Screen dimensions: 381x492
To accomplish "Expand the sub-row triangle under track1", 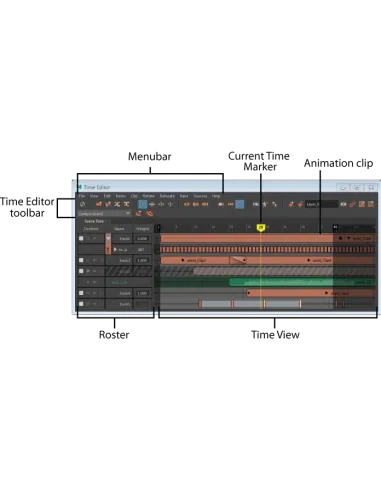I will 115,249.
